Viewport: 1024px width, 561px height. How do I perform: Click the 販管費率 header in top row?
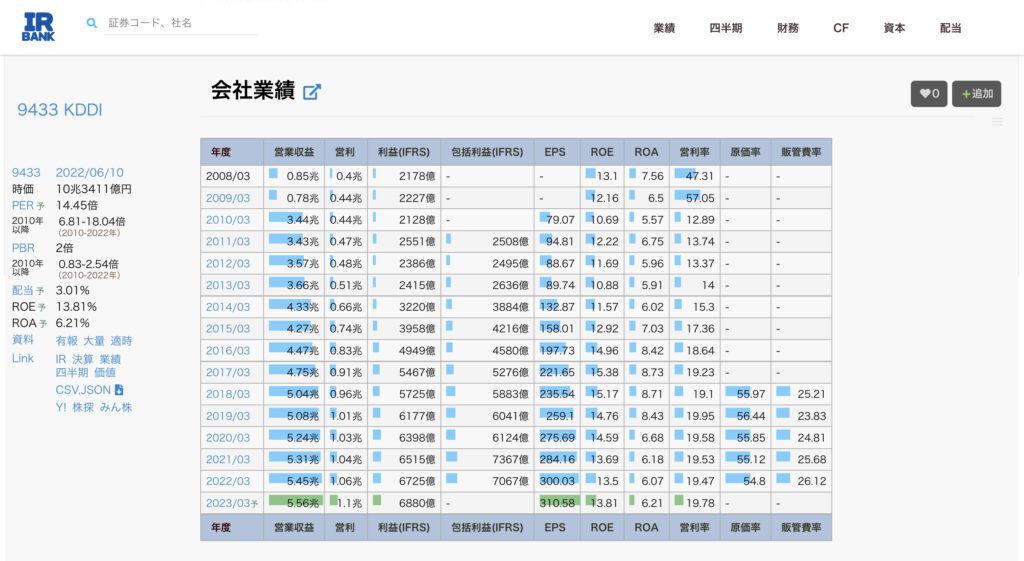click(x=801, y=152)
